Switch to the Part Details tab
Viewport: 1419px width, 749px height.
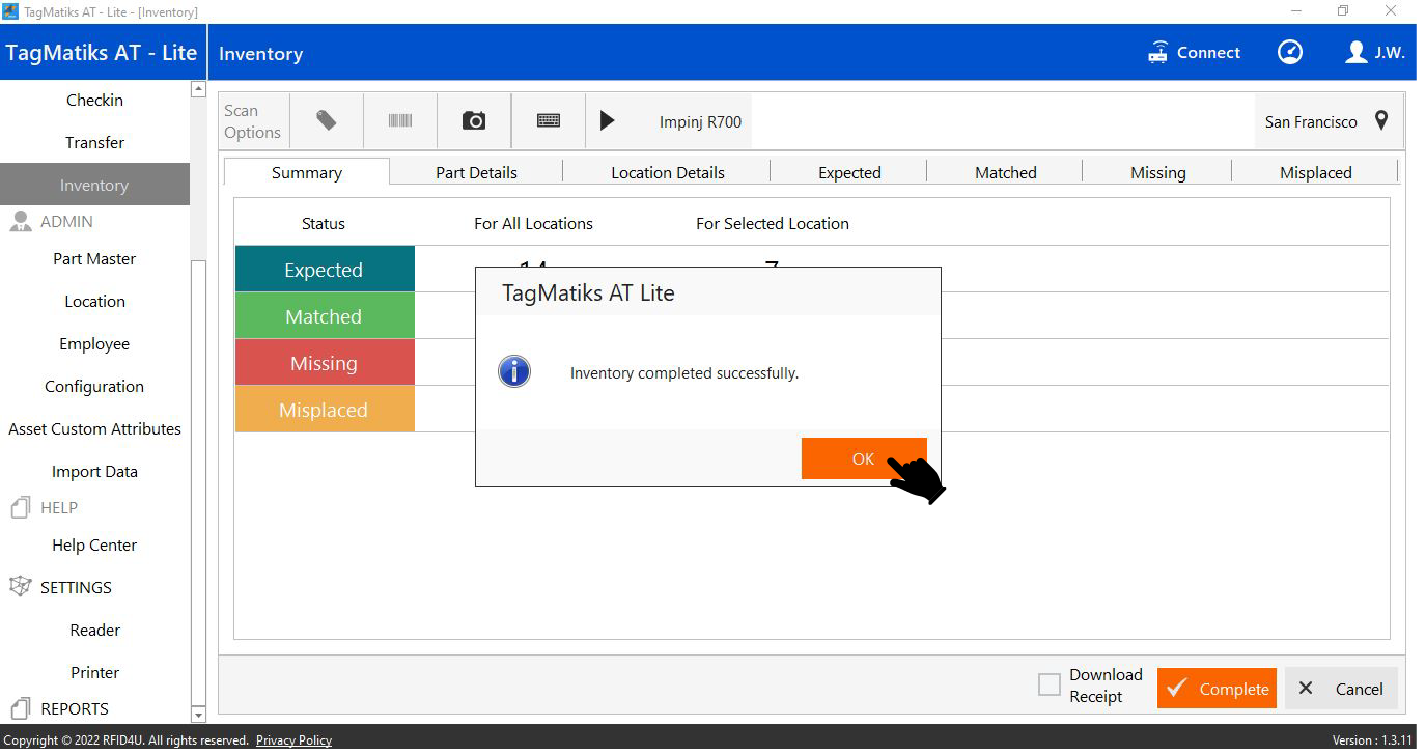click(476, 172)
